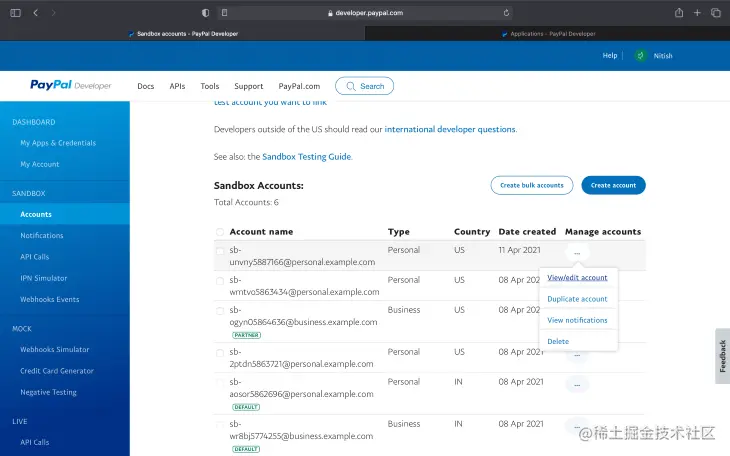Click the Create account button
This screenshot has width=730, height=456.
613,185
